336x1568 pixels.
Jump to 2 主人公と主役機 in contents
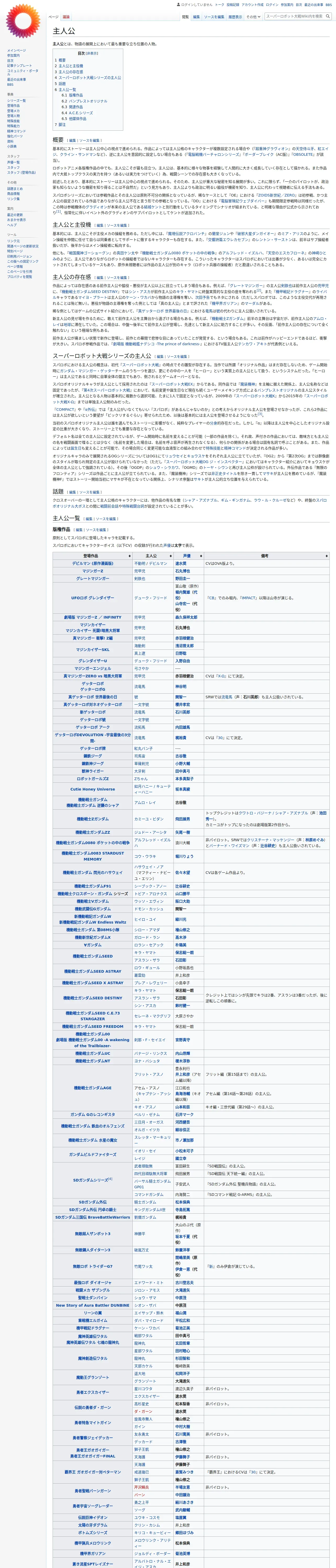click(69, 66)
